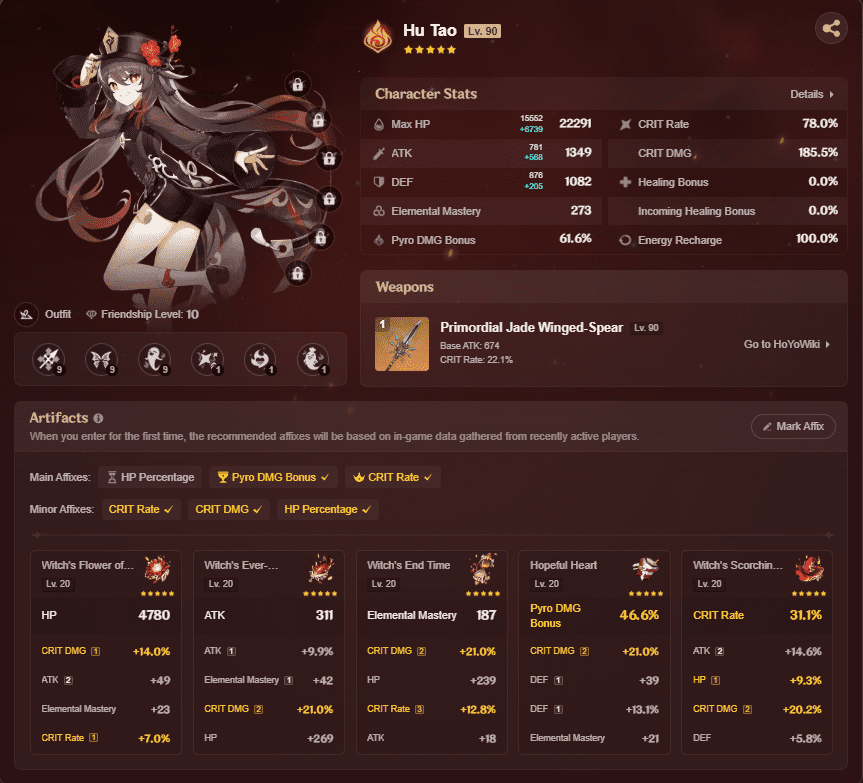The height and width of the screenshot is (783, 863).
Task: Open the Witch's Flower artifact card
Action: click(106, 652)
